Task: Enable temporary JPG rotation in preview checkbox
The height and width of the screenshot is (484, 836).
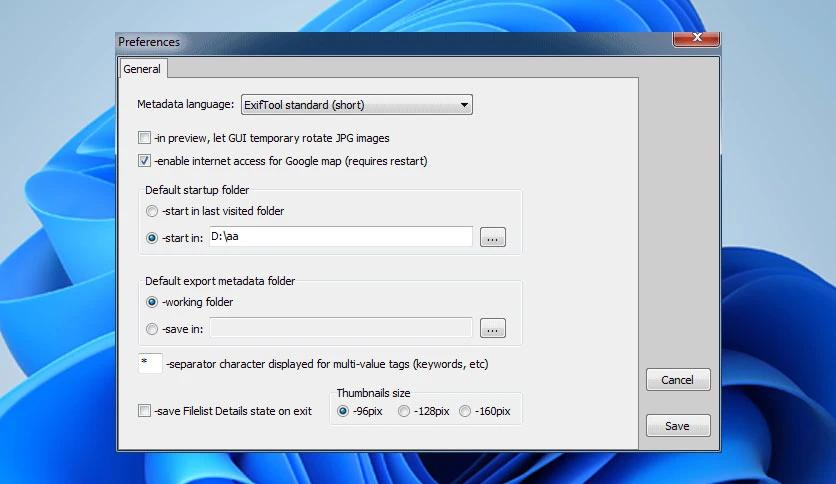Action: tap(144, 138)
